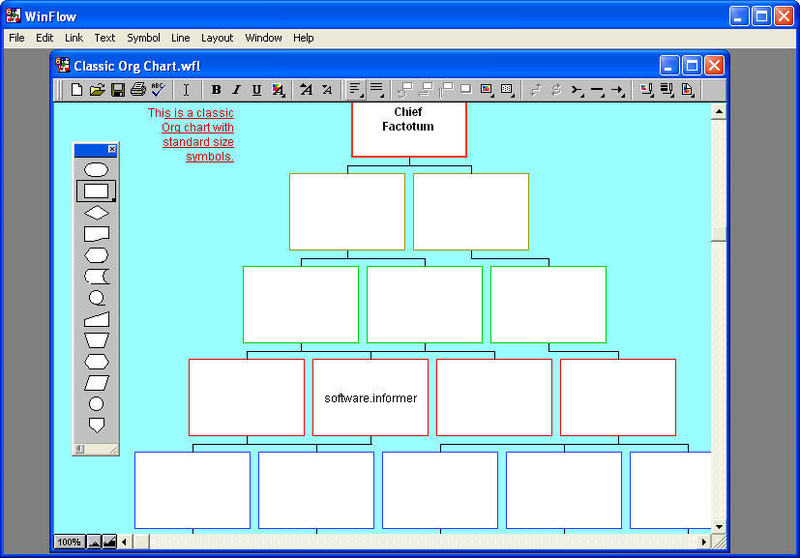Click the small mountain zoom-out button
The height and width of the screenshot is (558, 800).
94,542
